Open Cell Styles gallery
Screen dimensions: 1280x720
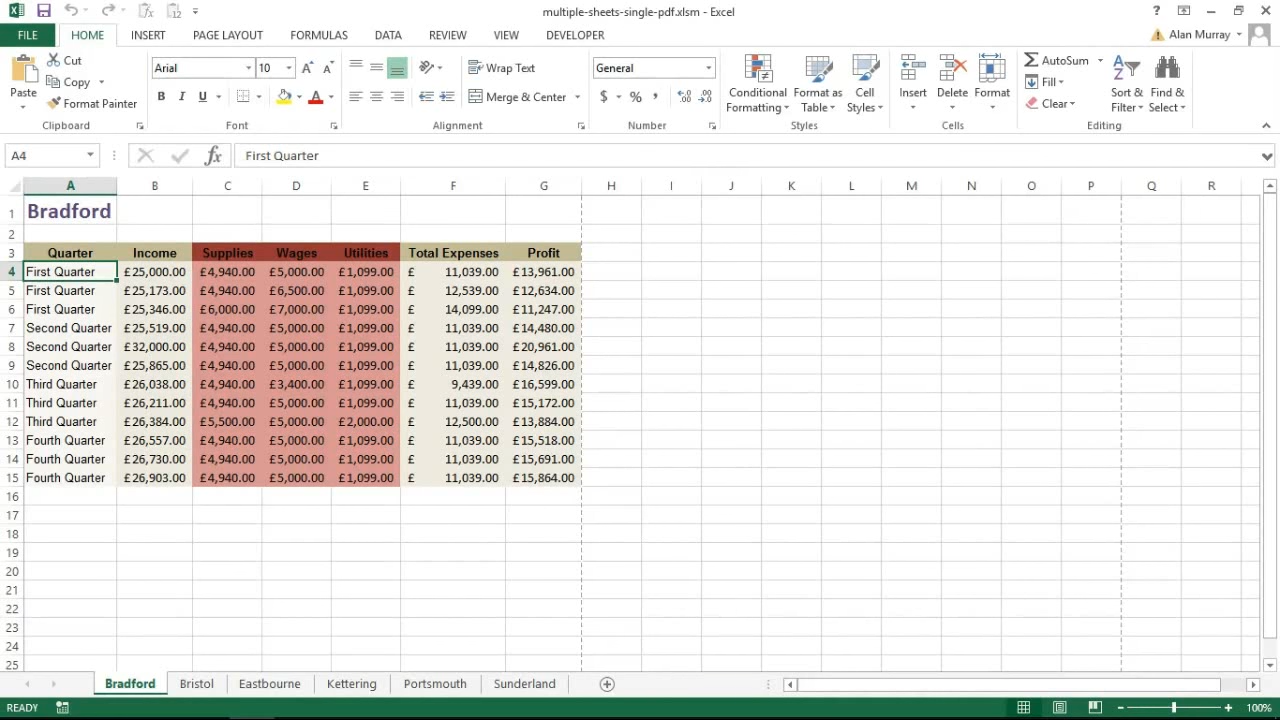pyautogui.click(x=865, y=84)
